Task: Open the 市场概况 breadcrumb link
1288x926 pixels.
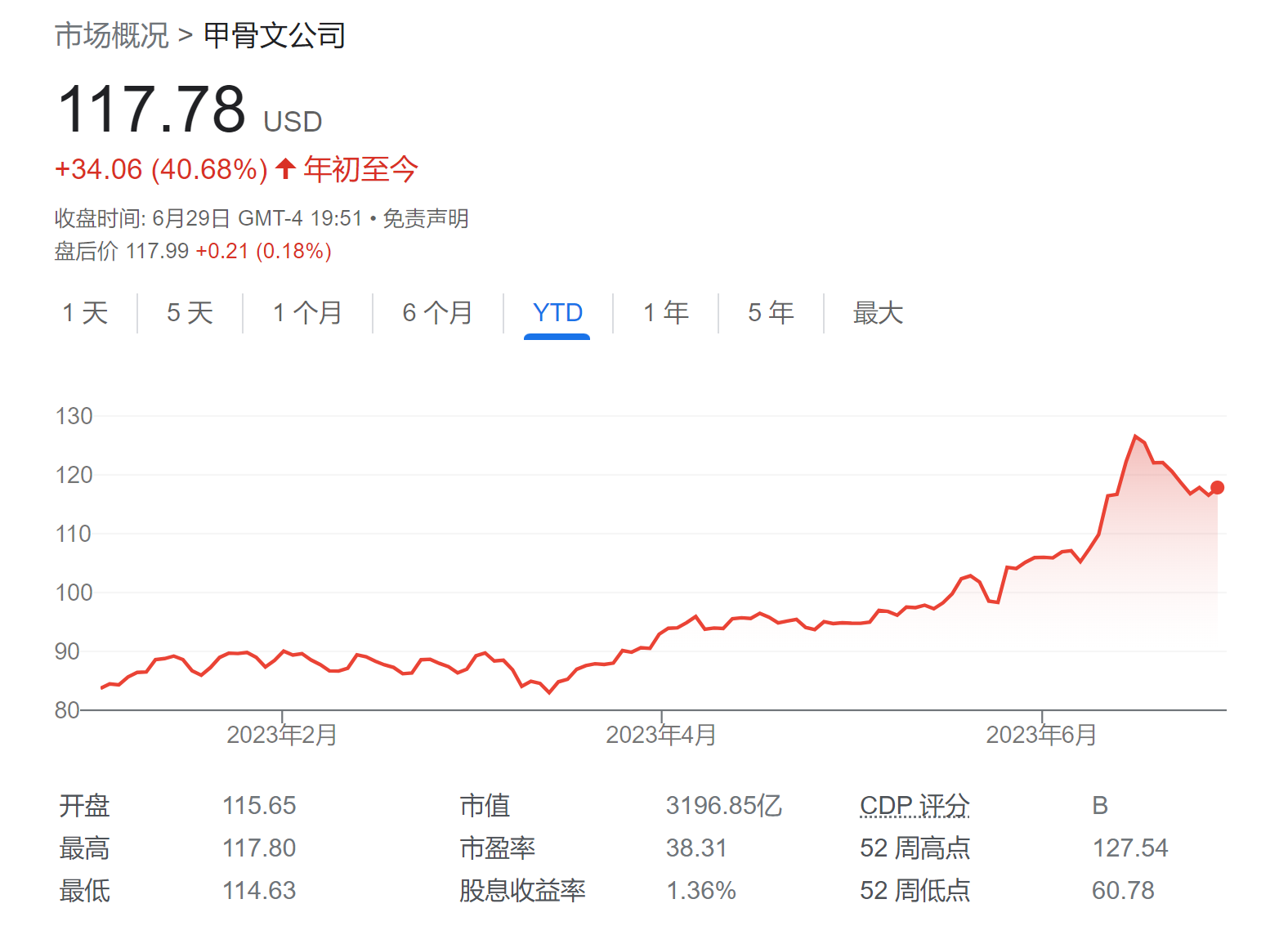Action: click(111, 36)
